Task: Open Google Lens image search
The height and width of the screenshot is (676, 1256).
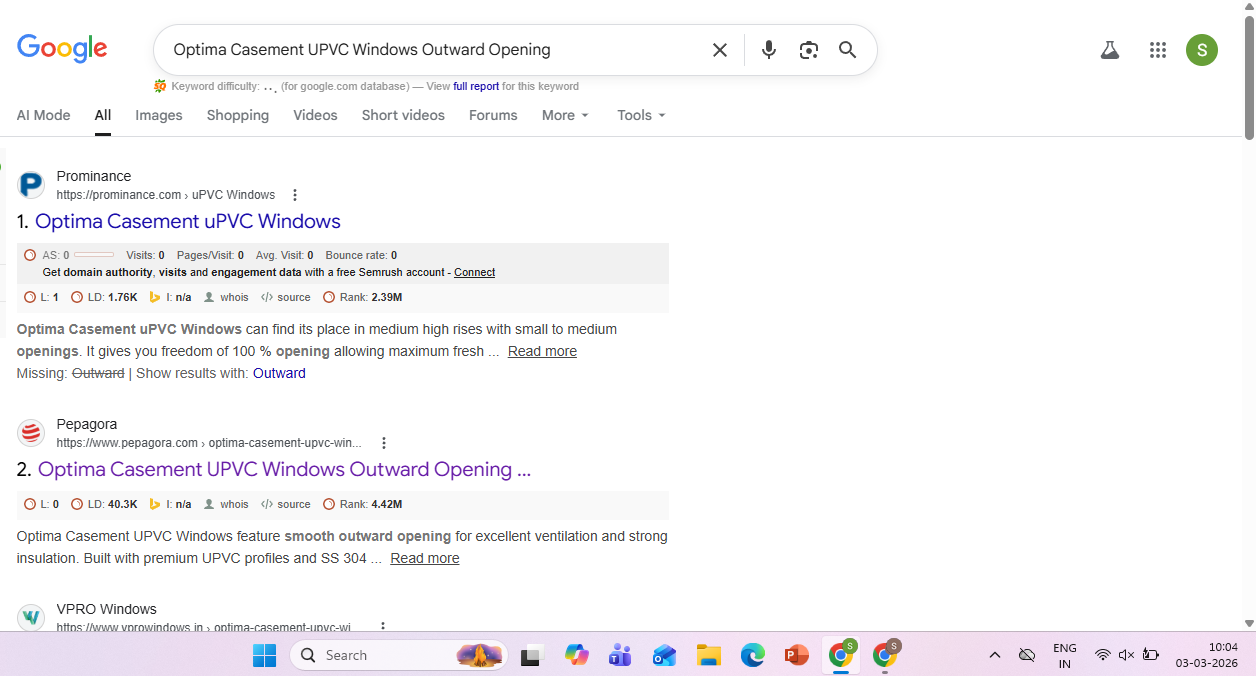Action: coord(809,50)
